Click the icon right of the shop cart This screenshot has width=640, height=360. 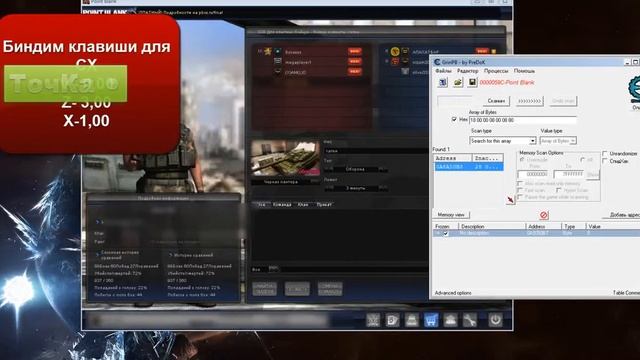(x=450, y=320)
